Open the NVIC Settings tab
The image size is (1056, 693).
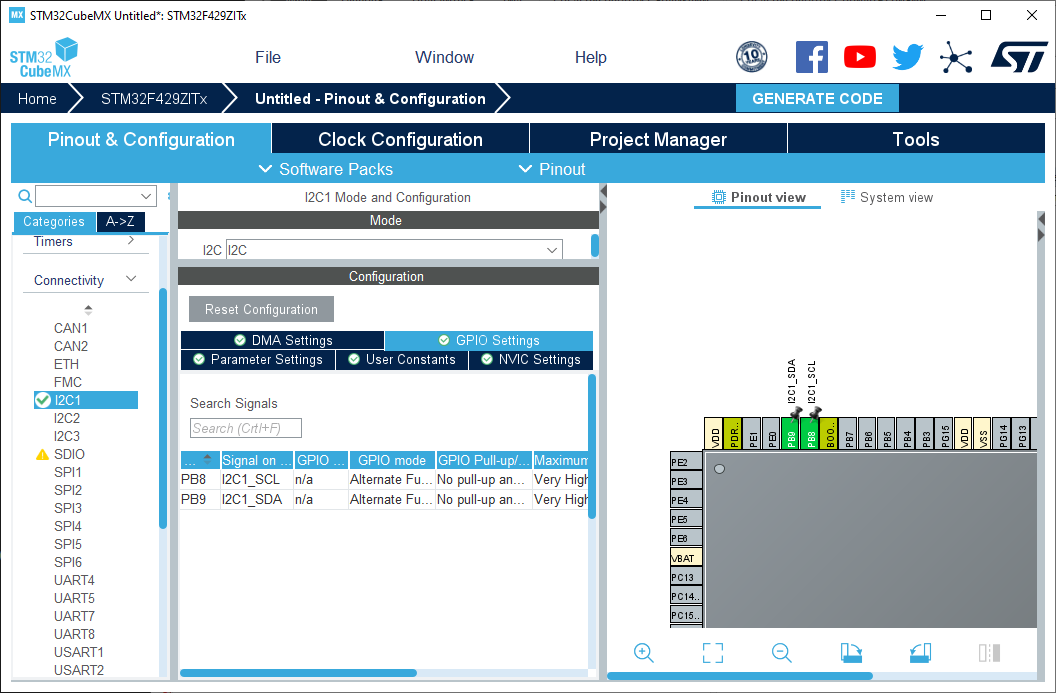coord(531,360)
